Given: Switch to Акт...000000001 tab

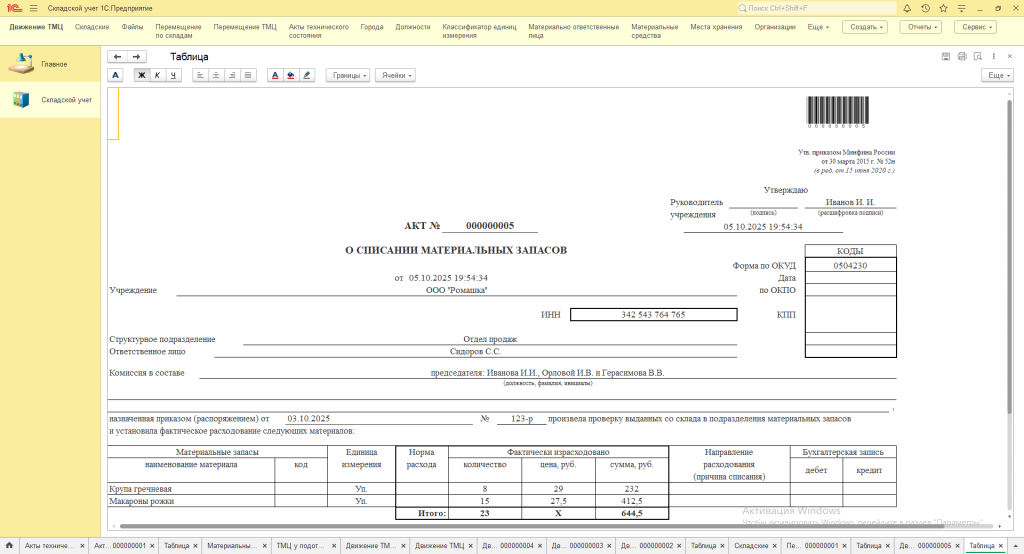Looking at the screenshot, I should coord(120,546).
